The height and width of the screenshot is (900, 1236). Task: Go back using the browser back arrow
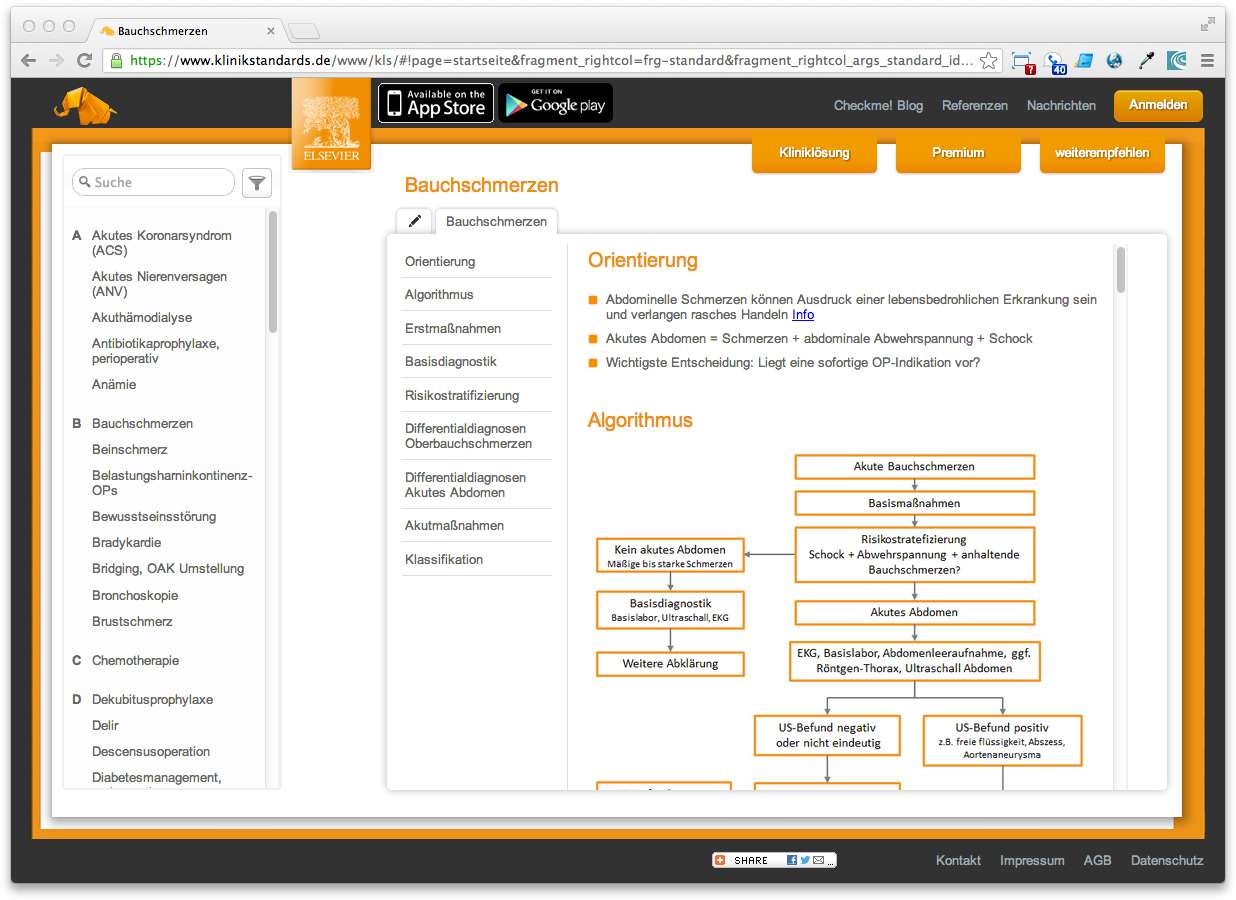[29, 60]
